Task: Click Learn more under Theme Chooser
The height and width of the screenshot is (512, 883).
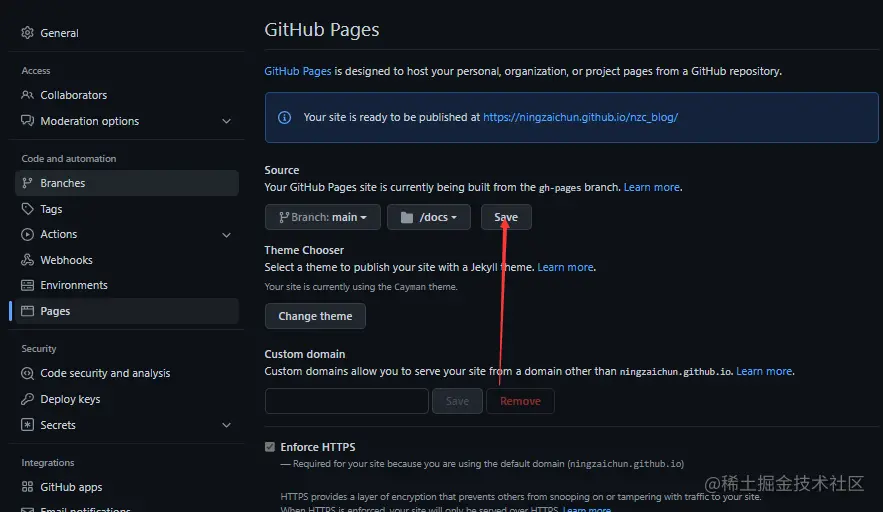Action: pyautogui.click(x=565, y=267)
